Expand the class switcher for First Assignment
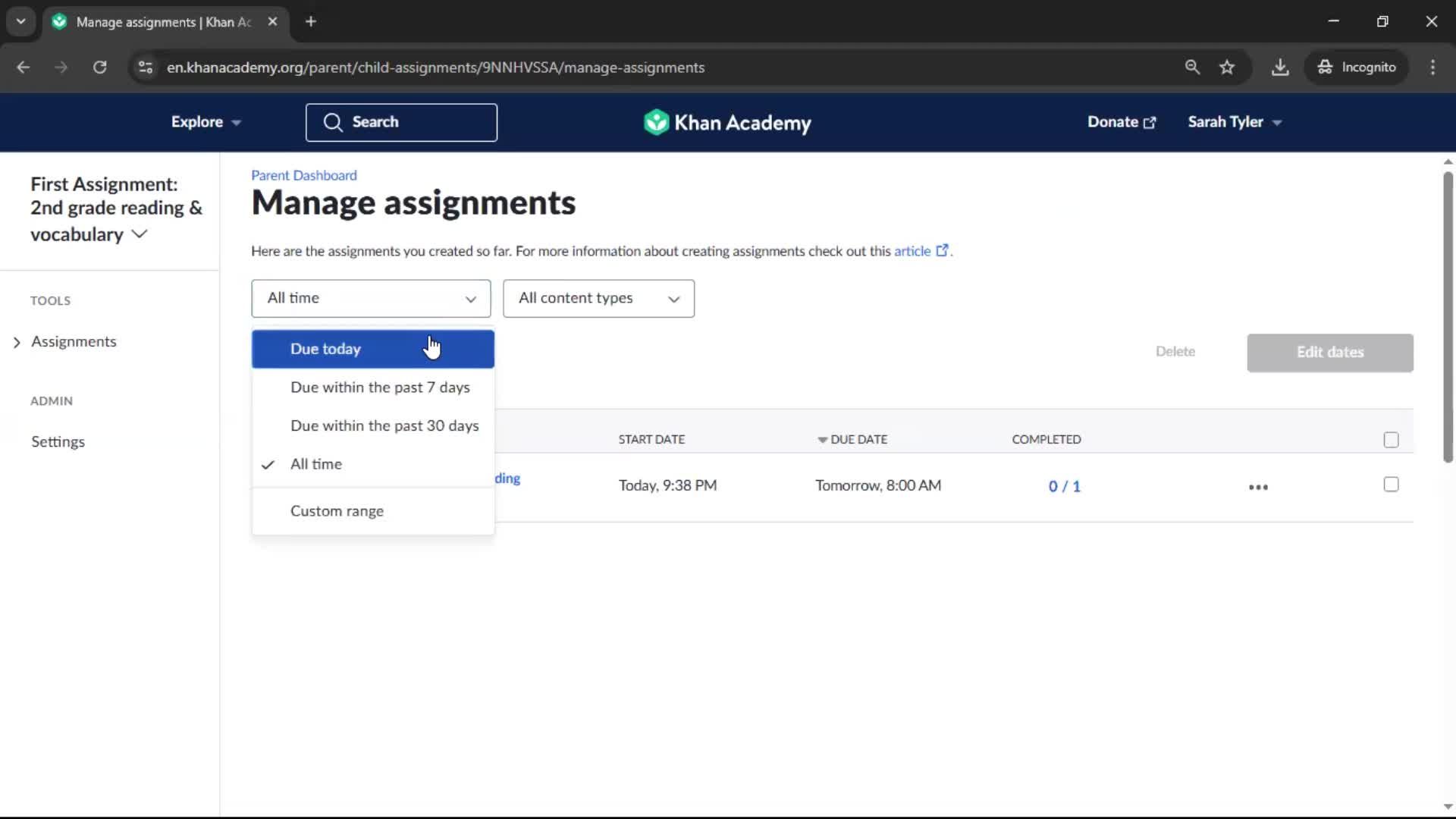This screenshot has width=1456, height=819. pyautogui.click(x=116, y=209)
